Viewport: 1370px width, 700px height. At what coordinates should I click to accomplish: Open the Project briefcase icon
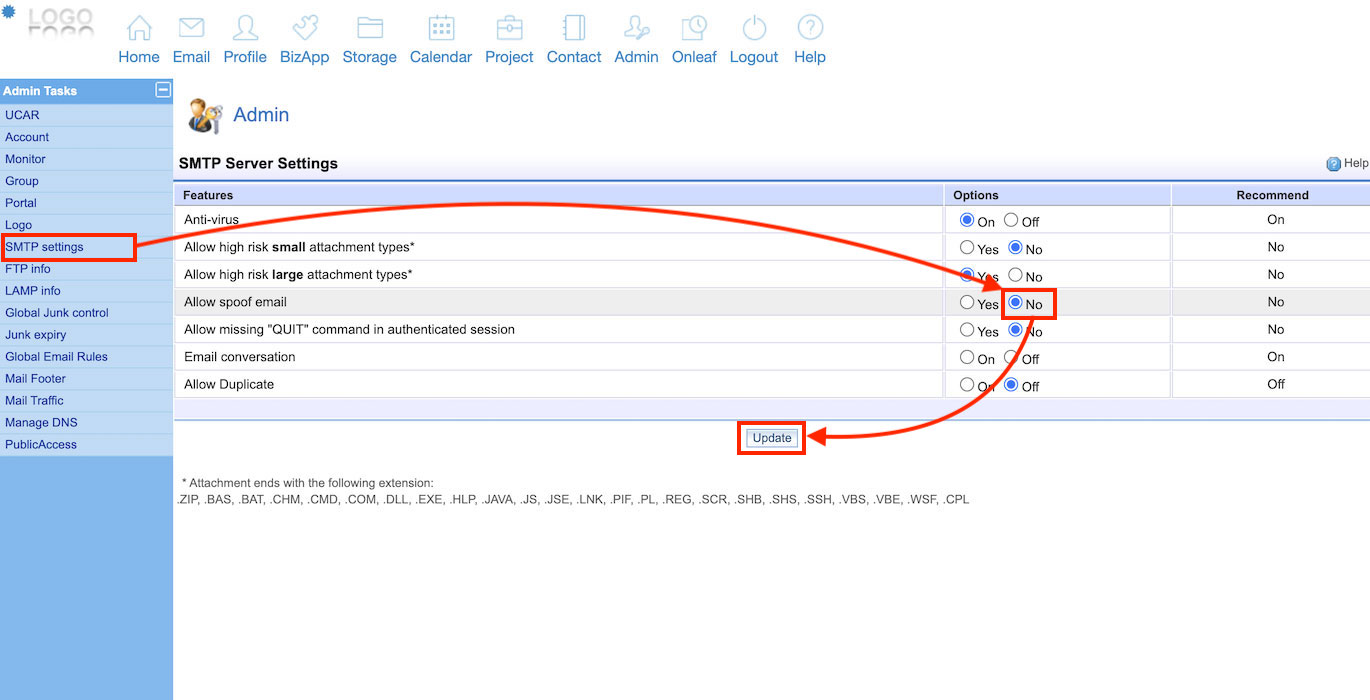coord(509,29)
